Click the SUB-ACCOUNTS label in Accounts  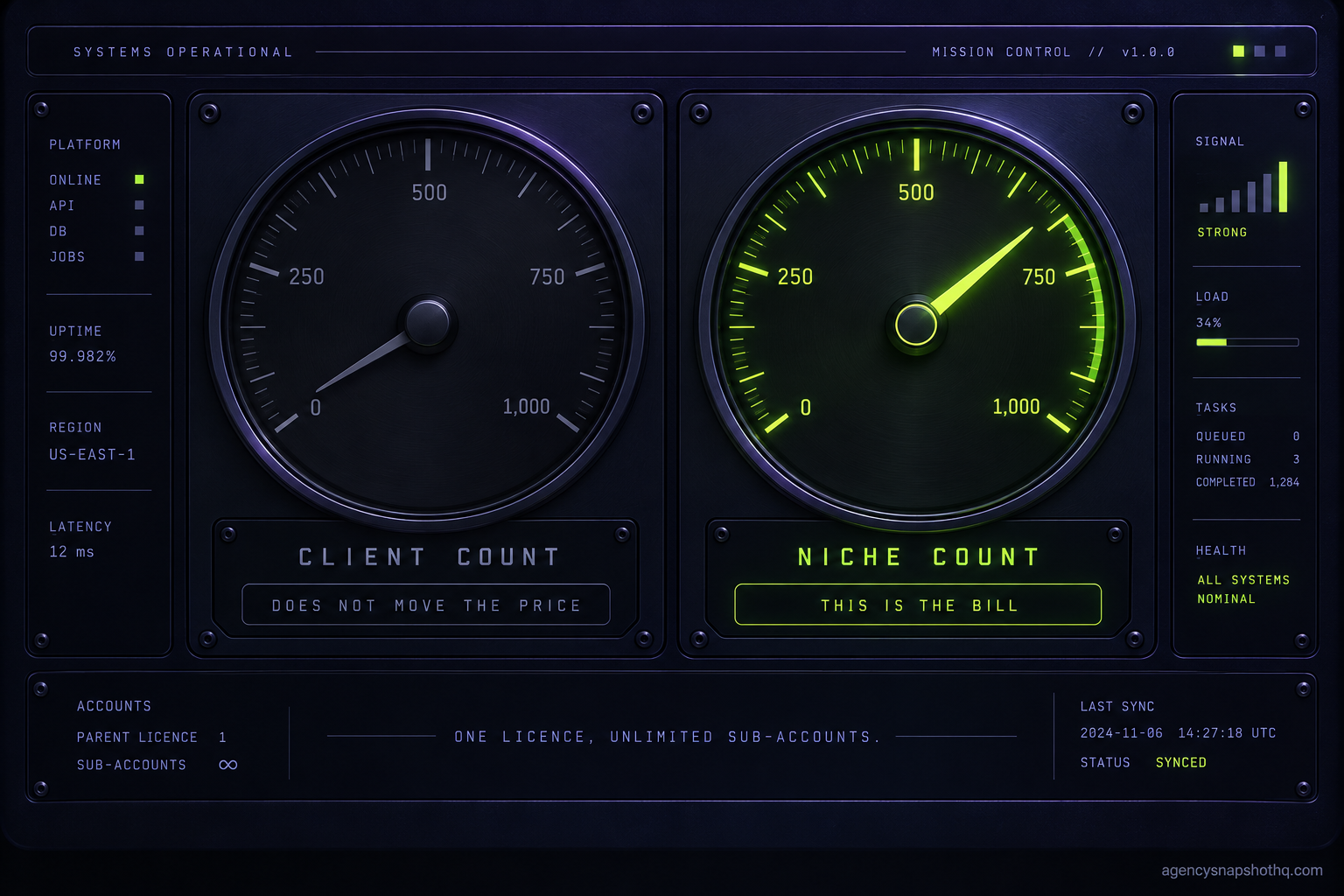131,765
